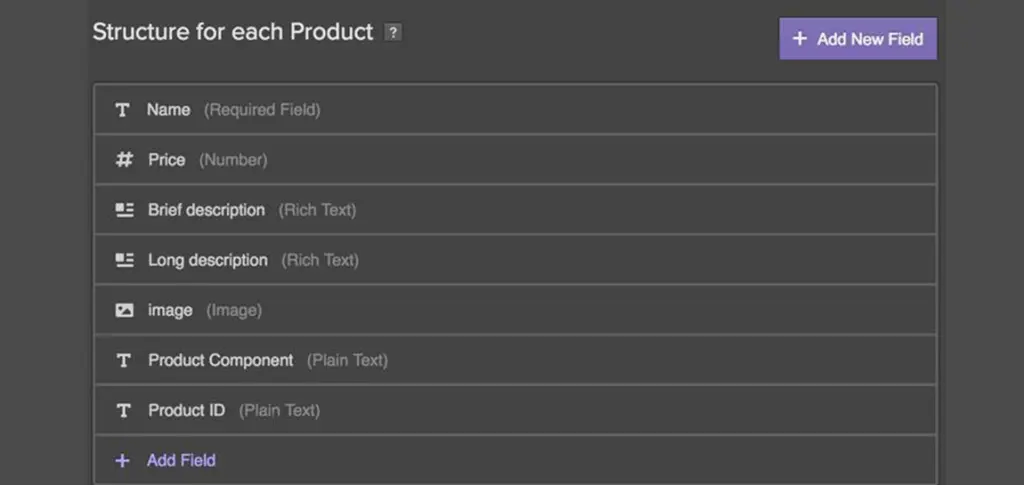Click the text icon beside Product Component
This screenshot has width=1024, height=485.
pos(124,360)
